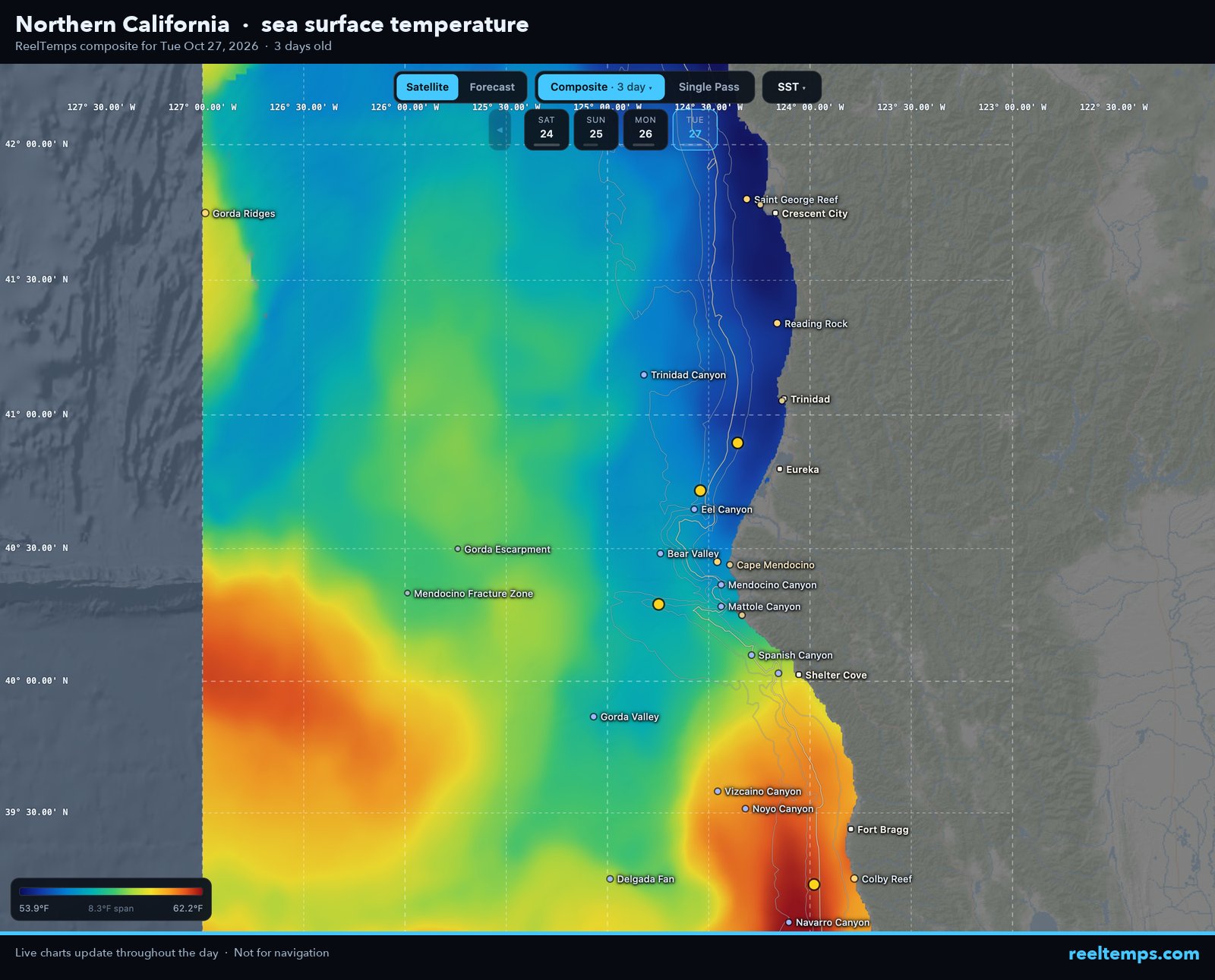The width and height of the screenshot is (1215, 980).
Task: Click the Gorda Valley marker
Action: (594, 717)
